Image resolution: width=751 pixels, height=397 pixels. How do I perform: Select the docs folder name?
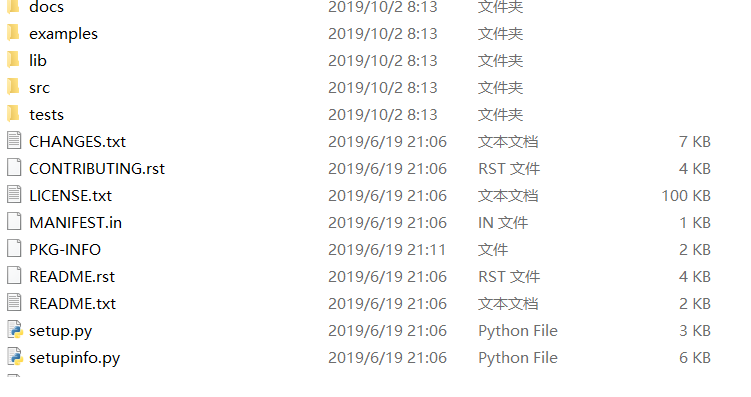pos(46,7)
